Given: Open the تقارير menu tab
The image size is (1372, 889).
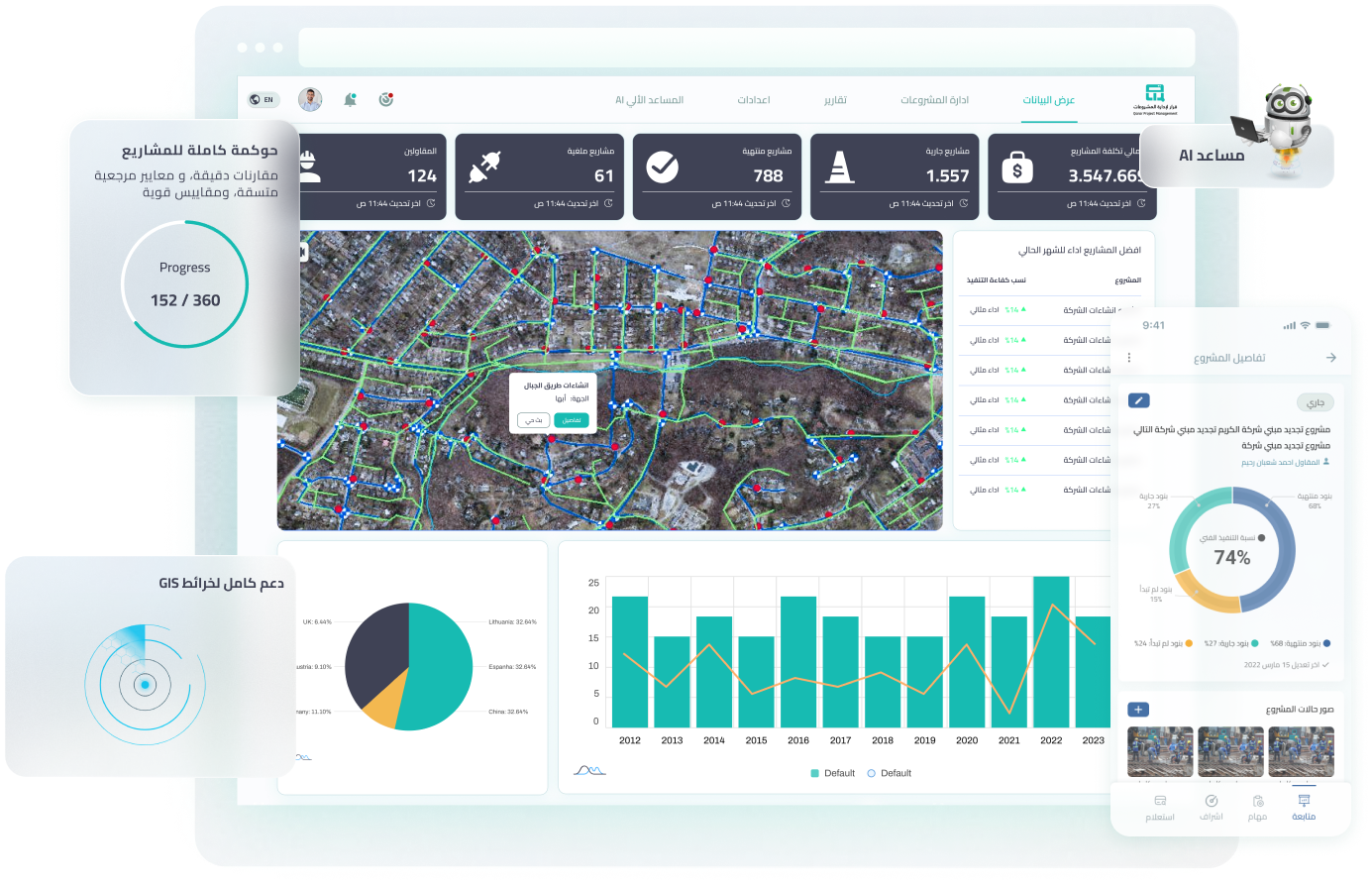Looking at the screenshot, I should [835, 100].
